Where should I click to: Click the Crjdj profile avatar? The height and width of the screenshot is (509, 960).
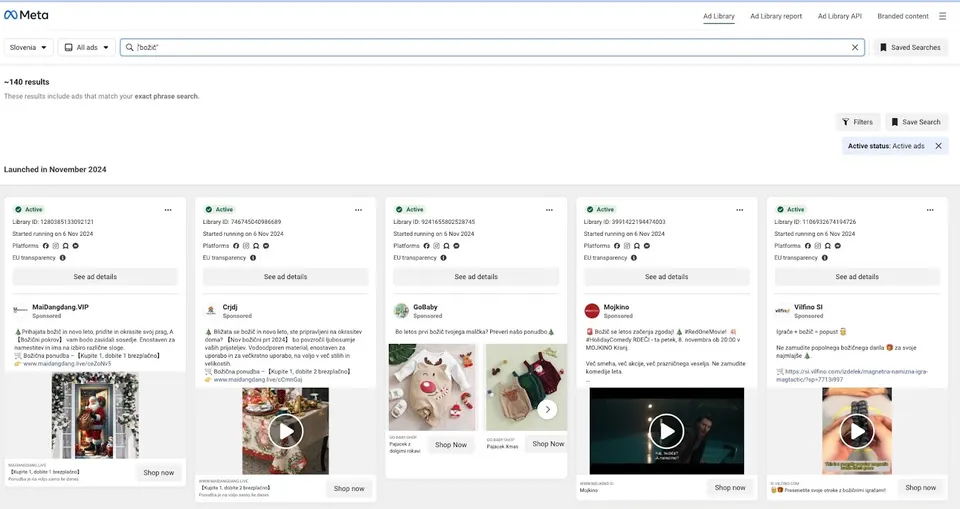[x=211, y=311]
